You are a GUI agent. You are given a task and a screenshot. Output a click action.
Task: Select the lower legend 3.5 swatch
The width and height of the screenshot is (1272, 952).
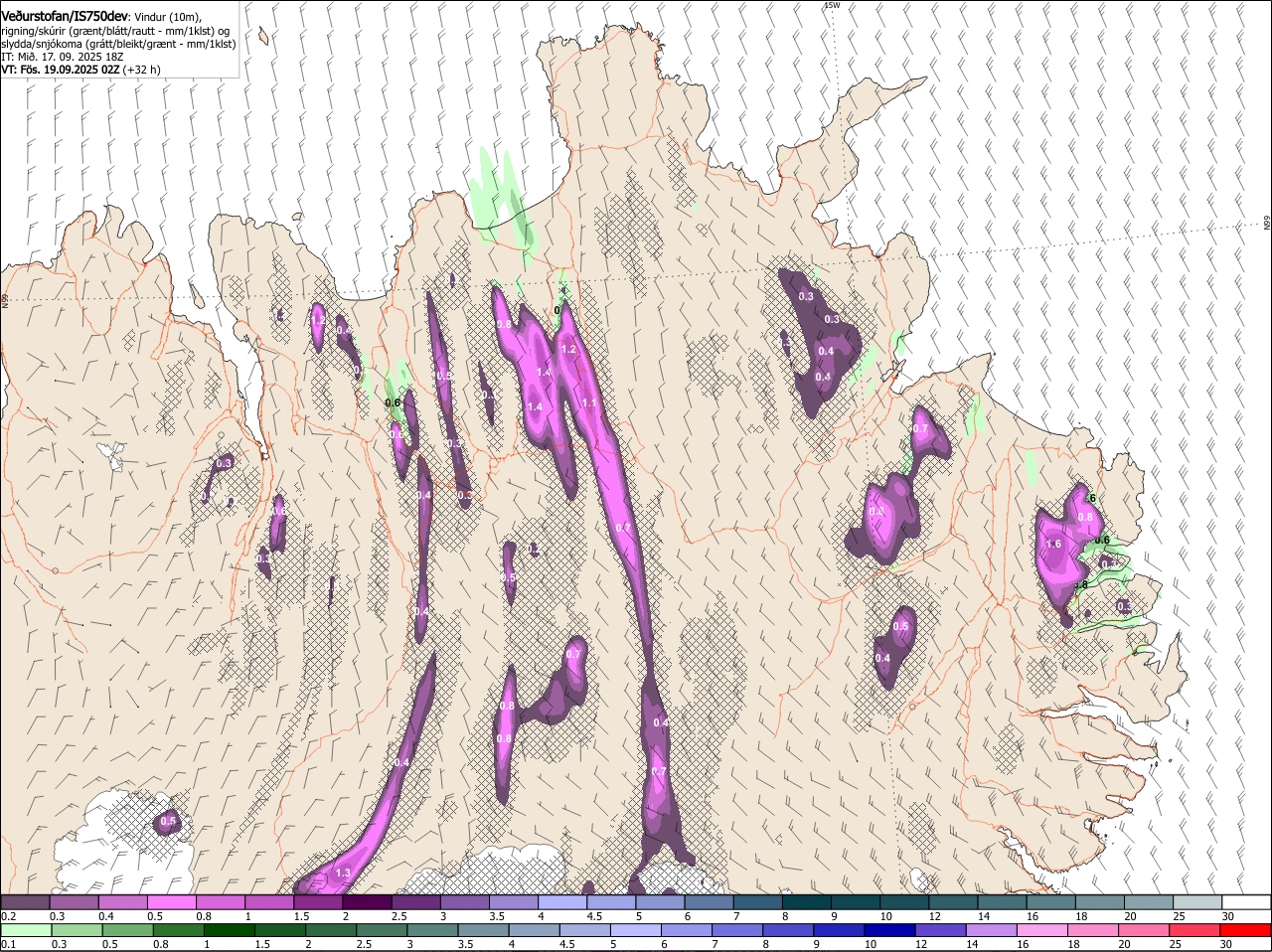click(483, 930)
